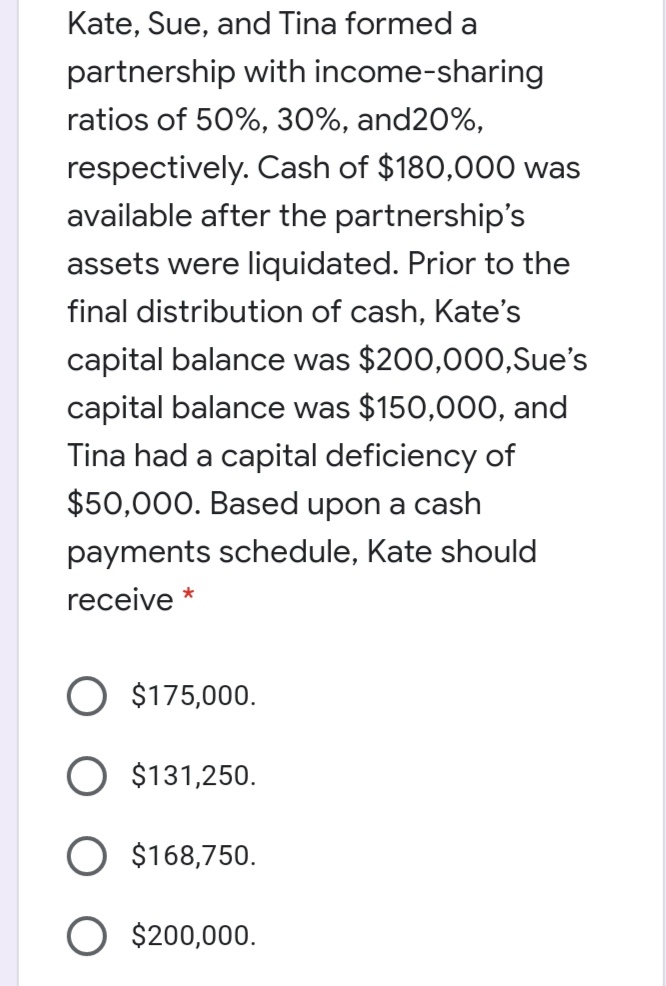Image resolution: width=666 pixels, height=986 pixels.
Task: Click the "$131,250." option label text
Action: [x=194, y=775]
